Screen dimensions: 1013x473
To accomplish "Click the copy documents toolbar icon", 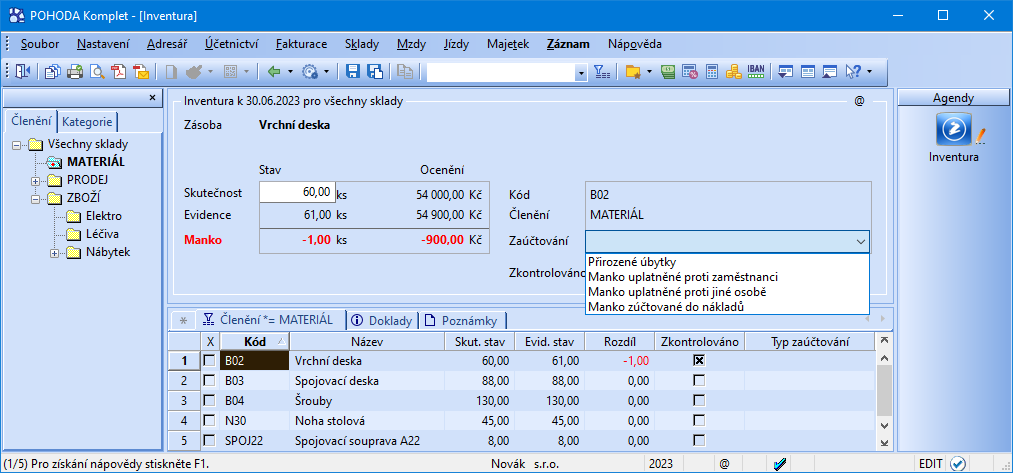I will pos(52,72).
